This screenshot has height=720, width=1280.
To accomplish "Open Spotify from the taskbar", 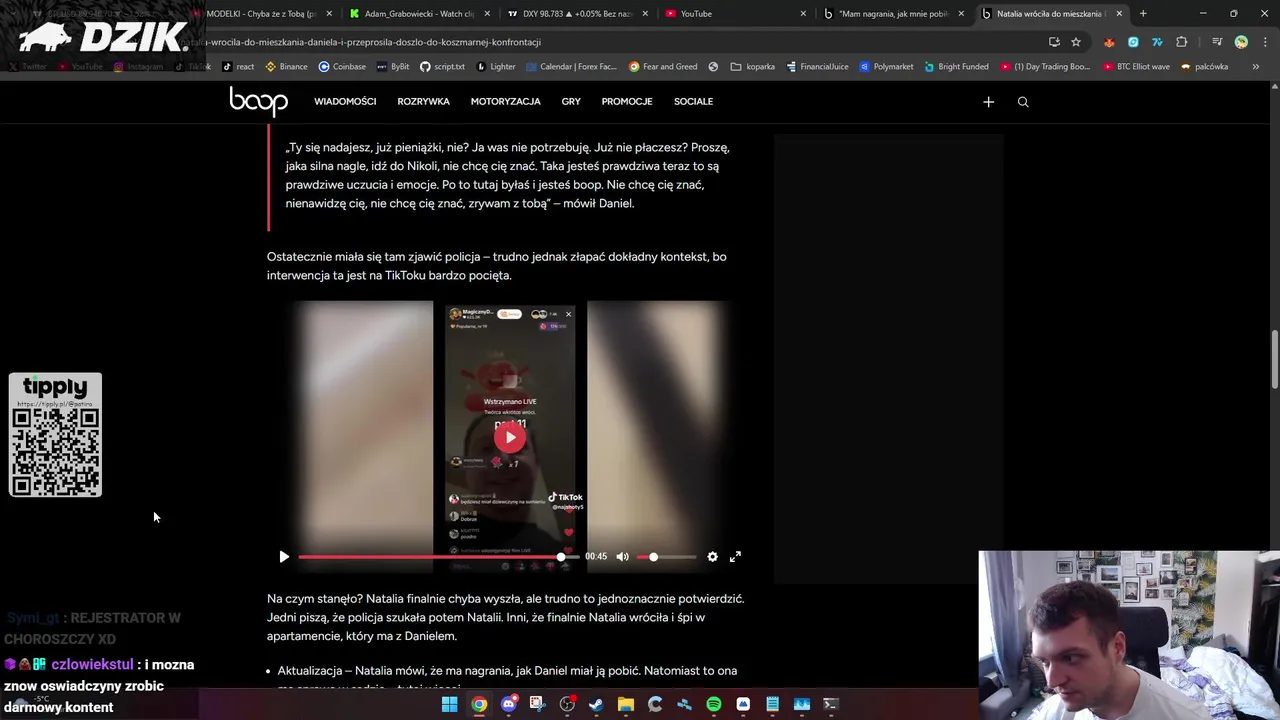I will click(713, 704).
